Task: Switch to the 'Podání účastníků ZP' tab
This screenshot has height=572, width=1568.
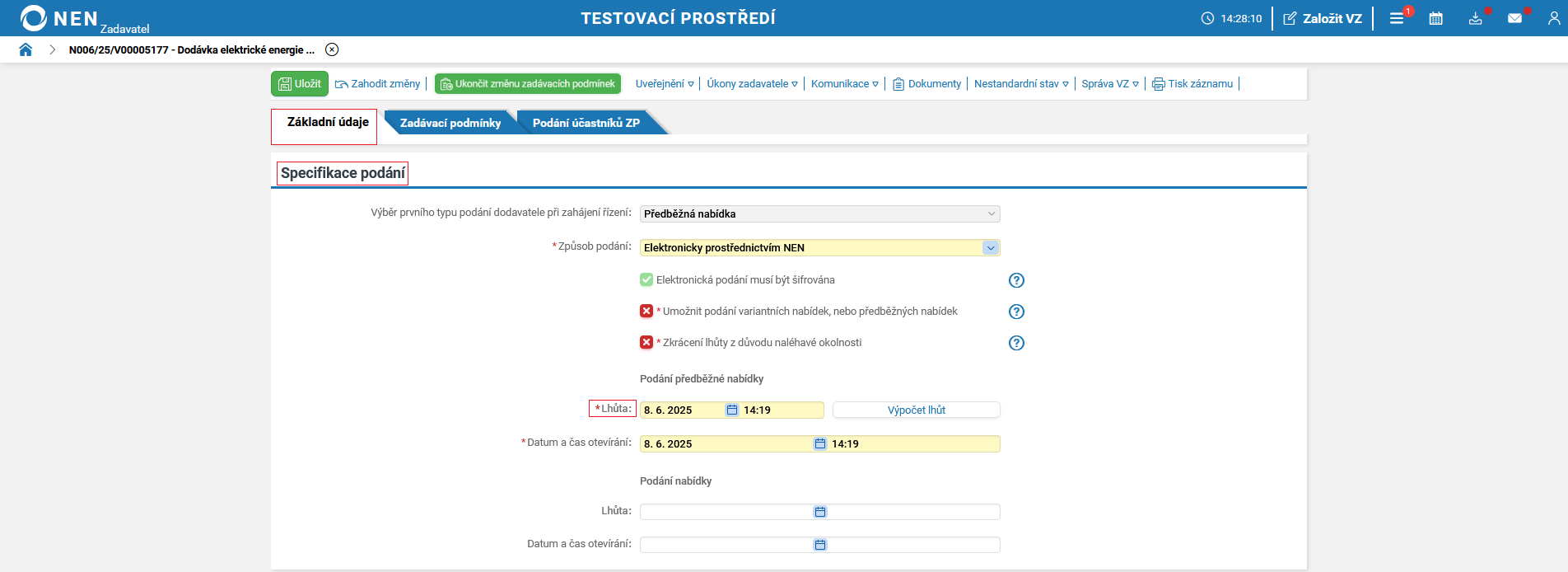Action: [x=586, y=123]
